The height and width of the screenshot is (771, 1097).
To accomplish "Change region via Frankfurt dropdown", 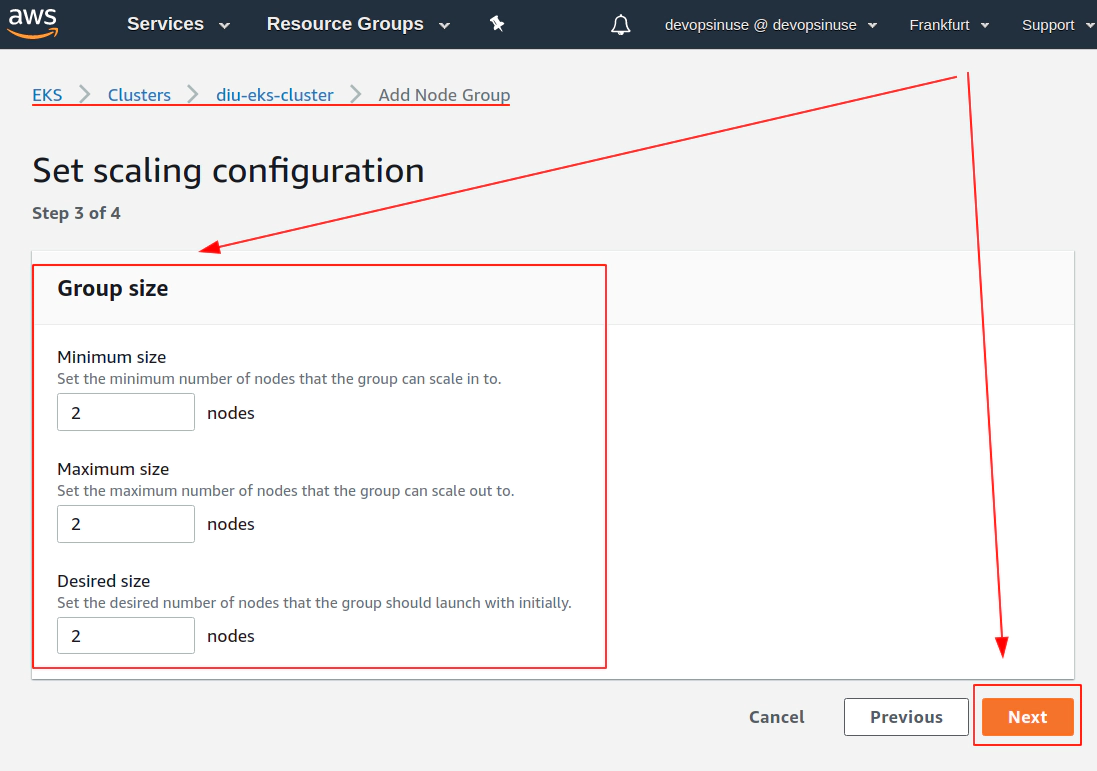I will pyautogui.click(x=949, y=25).
